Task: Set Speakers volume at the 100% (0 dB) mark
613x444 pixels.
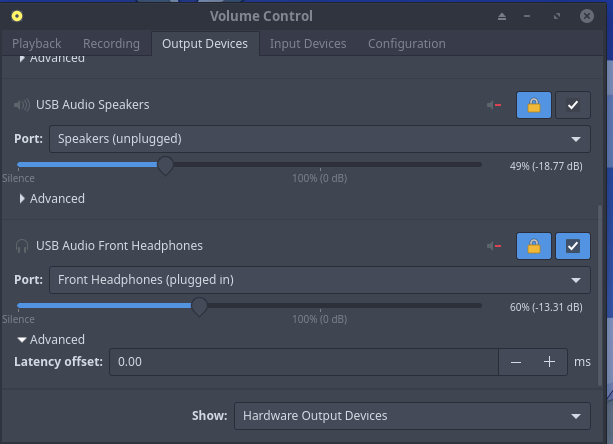Action: tap(320, 165)
